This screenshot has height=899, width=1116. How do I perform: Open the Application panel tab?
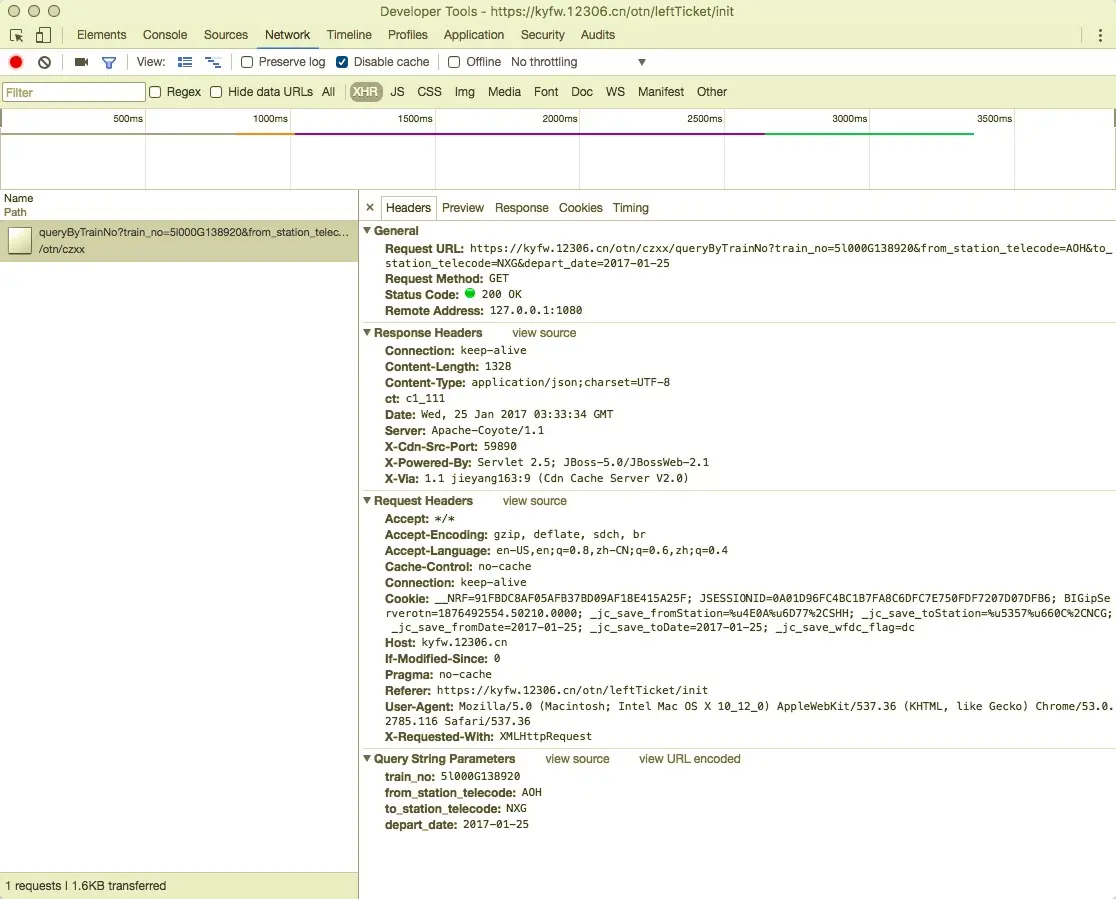473,35
